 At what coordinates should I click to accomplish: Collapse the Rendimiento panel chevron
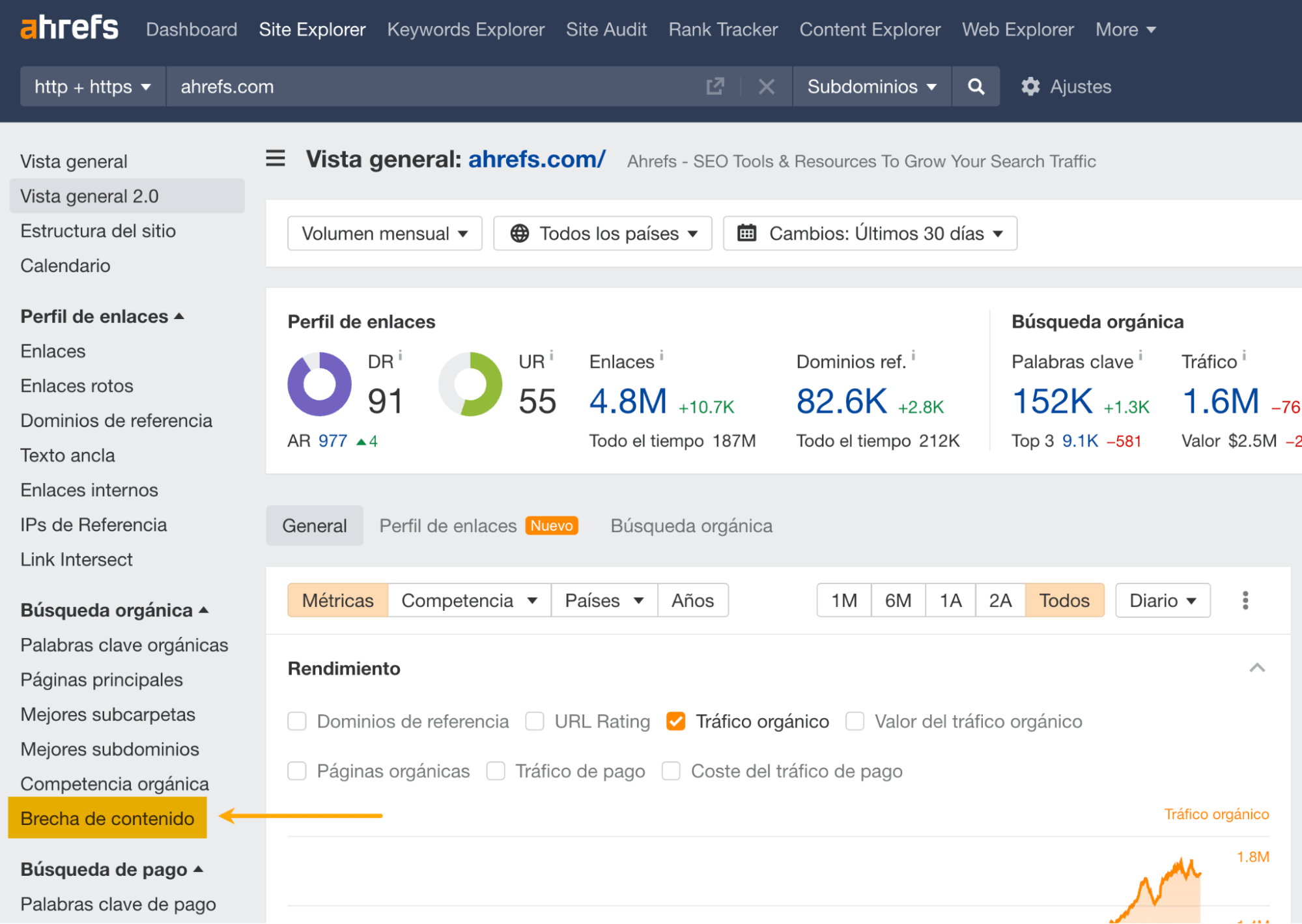[1257, 667]
